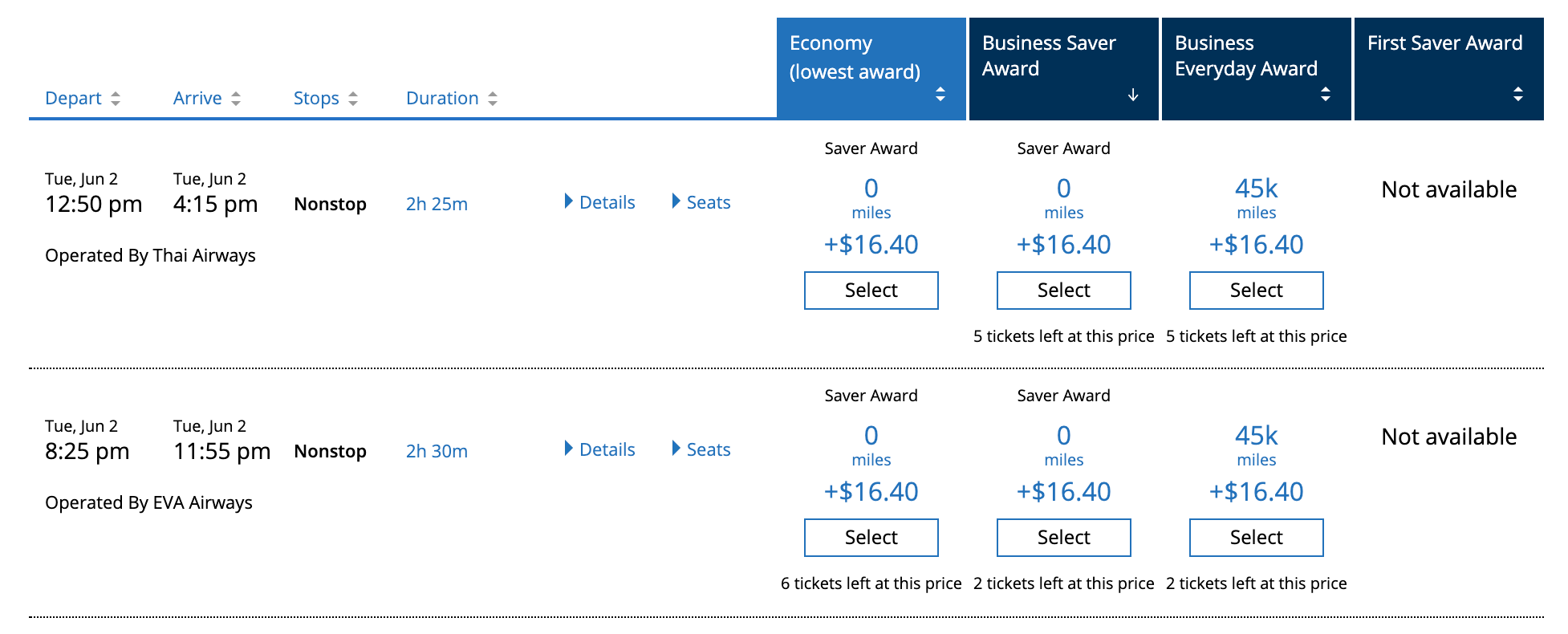Viewport: 1568px width, 634px height.
Task: Expand Seats for Thai Airways flight
Action: [701, 202]
